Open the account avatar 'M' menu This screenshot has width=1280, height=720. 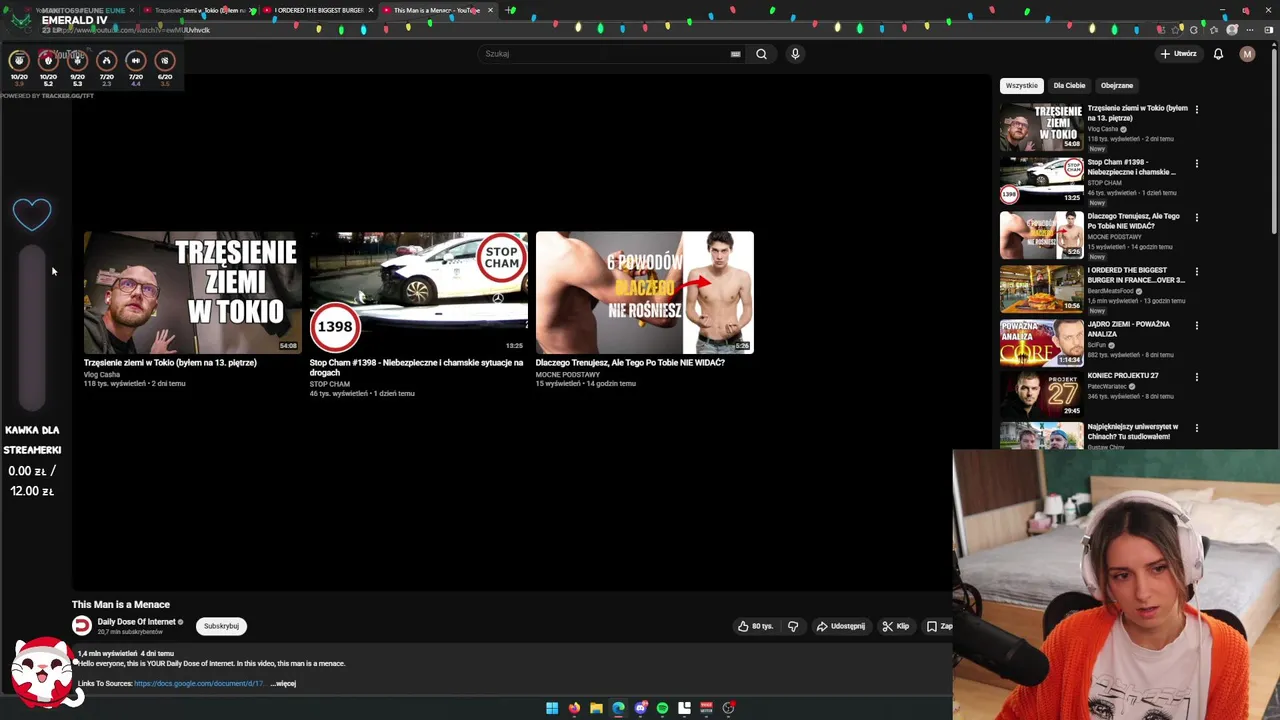tap(1247, 54)
